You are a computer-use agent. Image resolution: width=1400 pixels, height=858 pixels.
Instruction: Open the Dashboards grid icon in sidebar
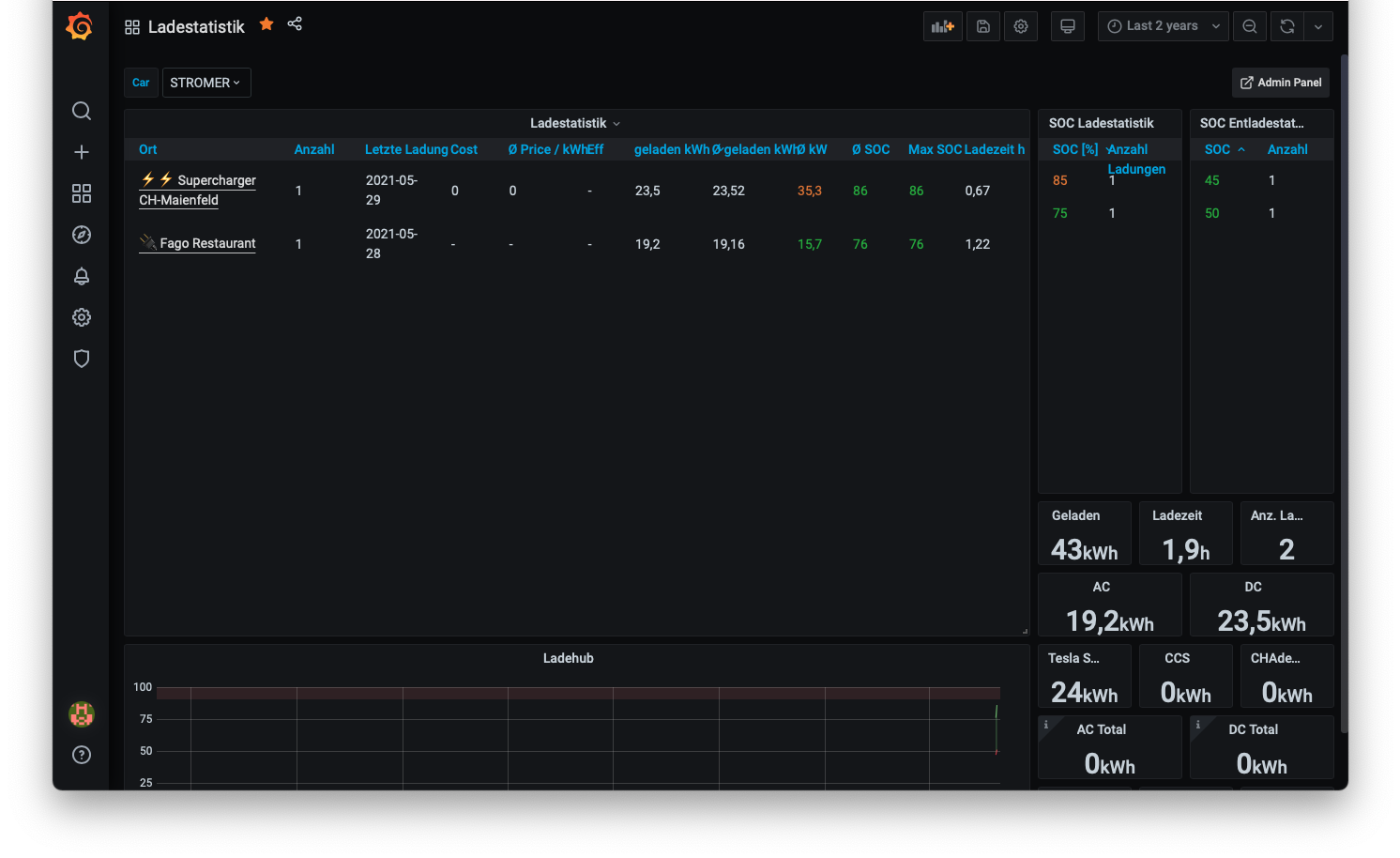(82, 193)
